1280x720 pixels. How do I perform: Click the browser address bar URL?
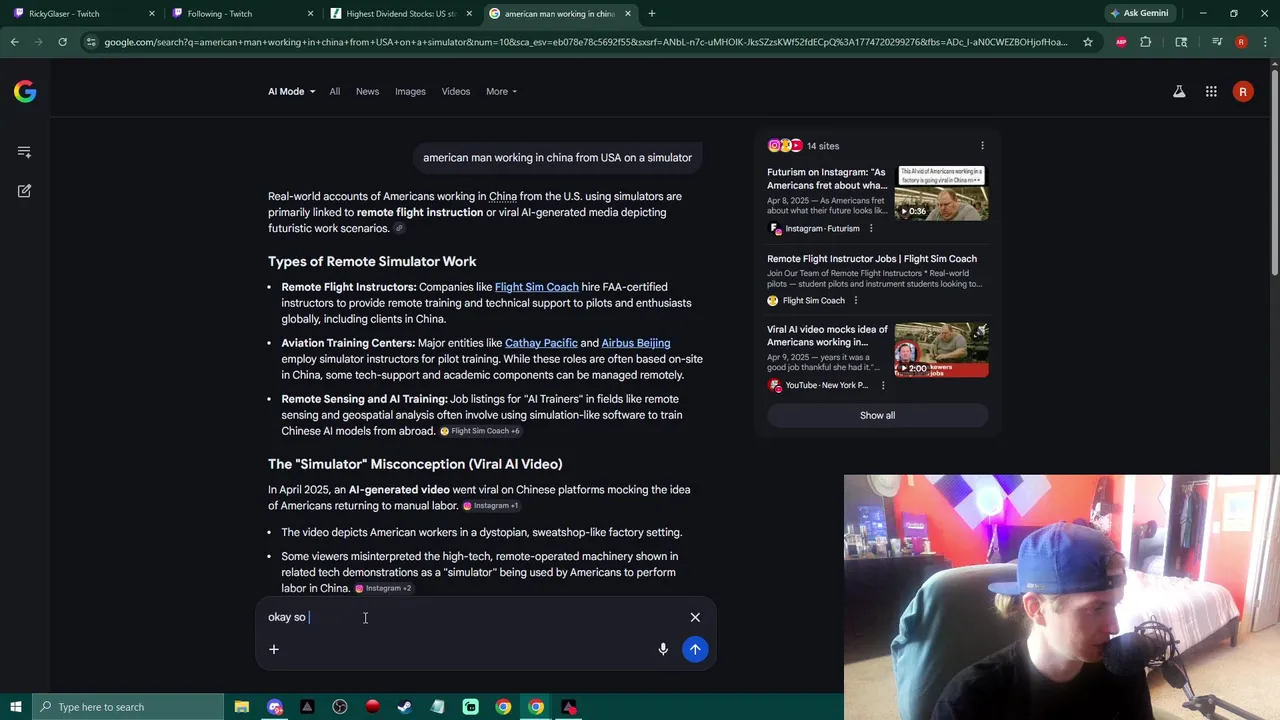[x=585, y=42]
